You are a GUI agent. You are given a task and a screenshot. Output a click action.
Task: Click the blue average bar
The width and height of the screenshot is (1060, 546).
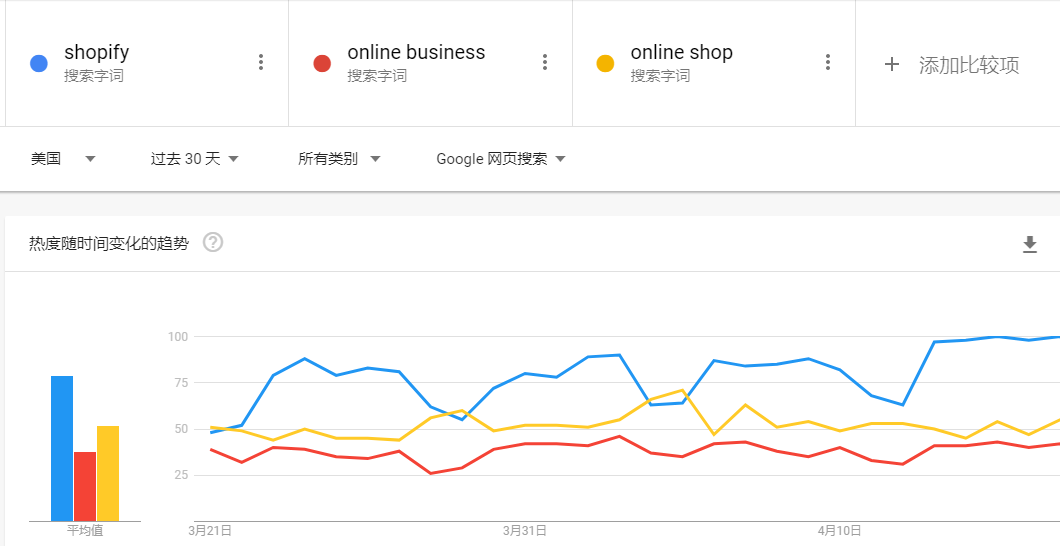[x=62, y=449]
